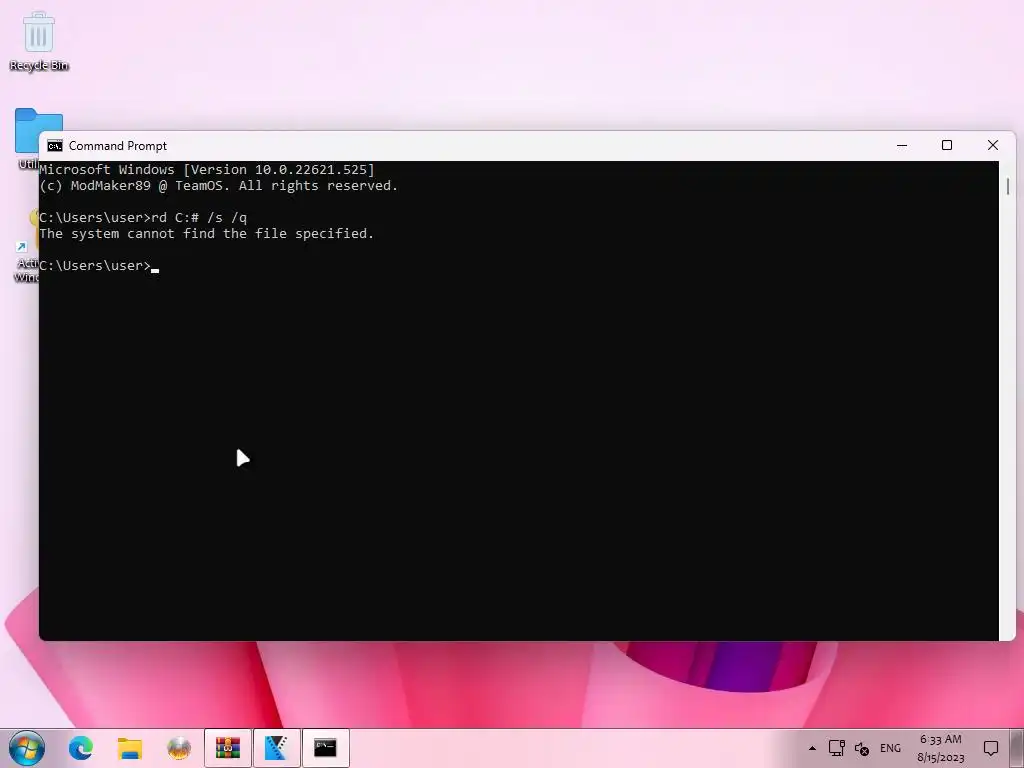
Task: Click the current prompt line with the blinking cursor
Action: click(x=99, y=266)
